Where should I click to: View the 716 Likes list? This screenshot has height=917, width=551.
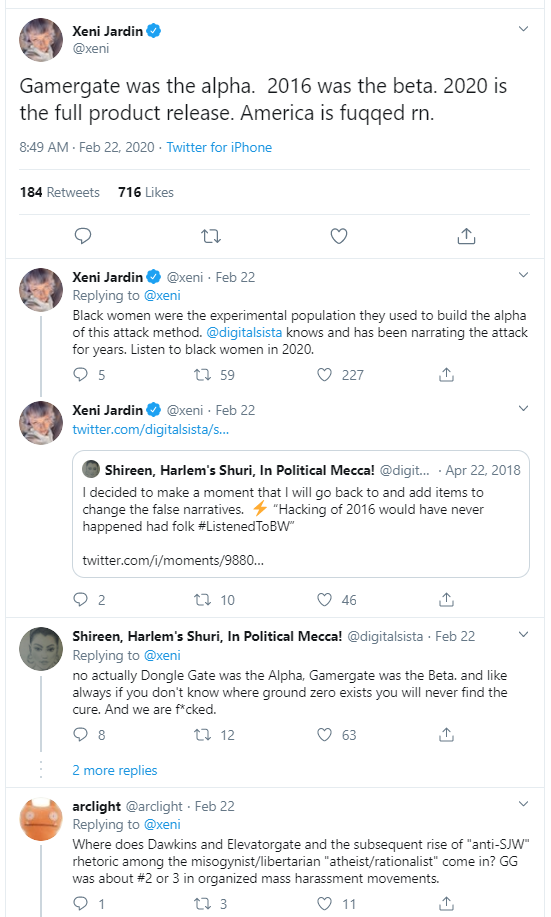coord(146,192)
